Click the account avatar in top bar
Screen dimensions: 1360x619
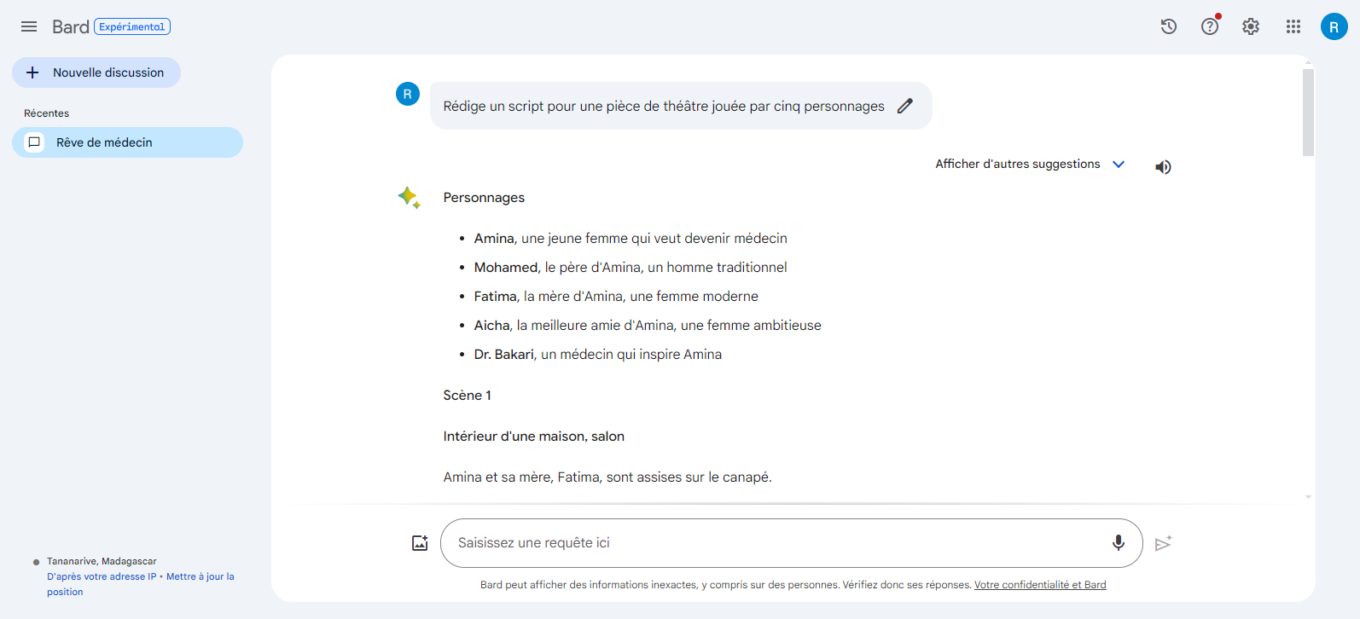click(x=1334, y=27)
